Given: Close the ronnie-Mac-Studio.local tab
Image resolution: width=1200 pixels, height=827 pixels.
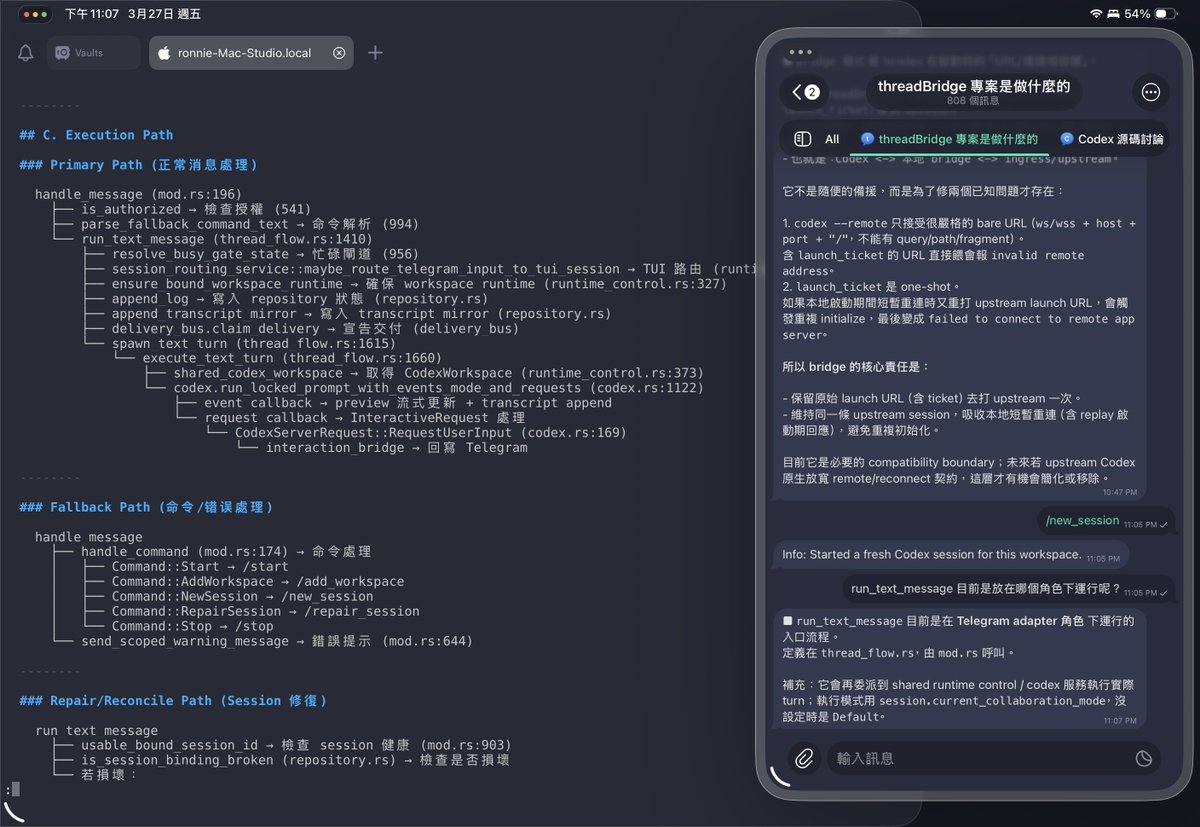Looking at the screenshot, I should pyautogui.click(x=338, y=53).
